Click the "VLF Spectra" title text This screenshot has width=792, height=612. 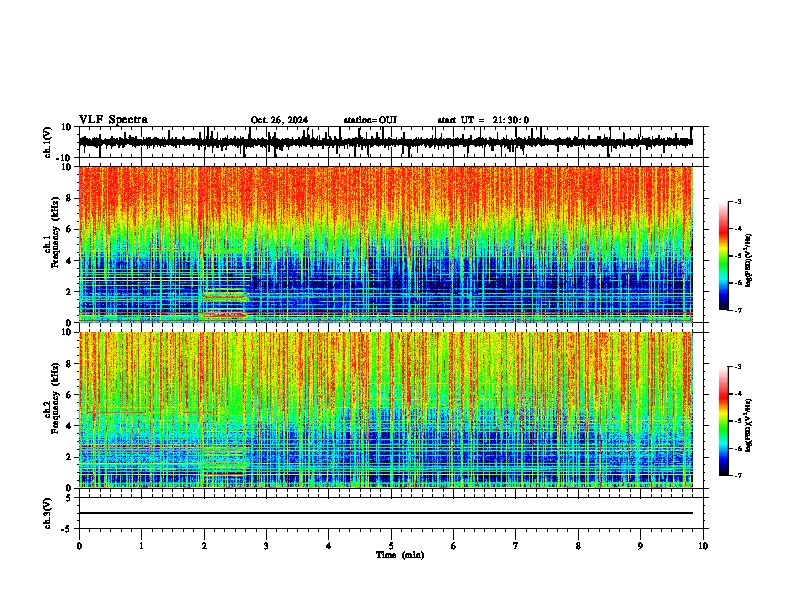[113, 120]
